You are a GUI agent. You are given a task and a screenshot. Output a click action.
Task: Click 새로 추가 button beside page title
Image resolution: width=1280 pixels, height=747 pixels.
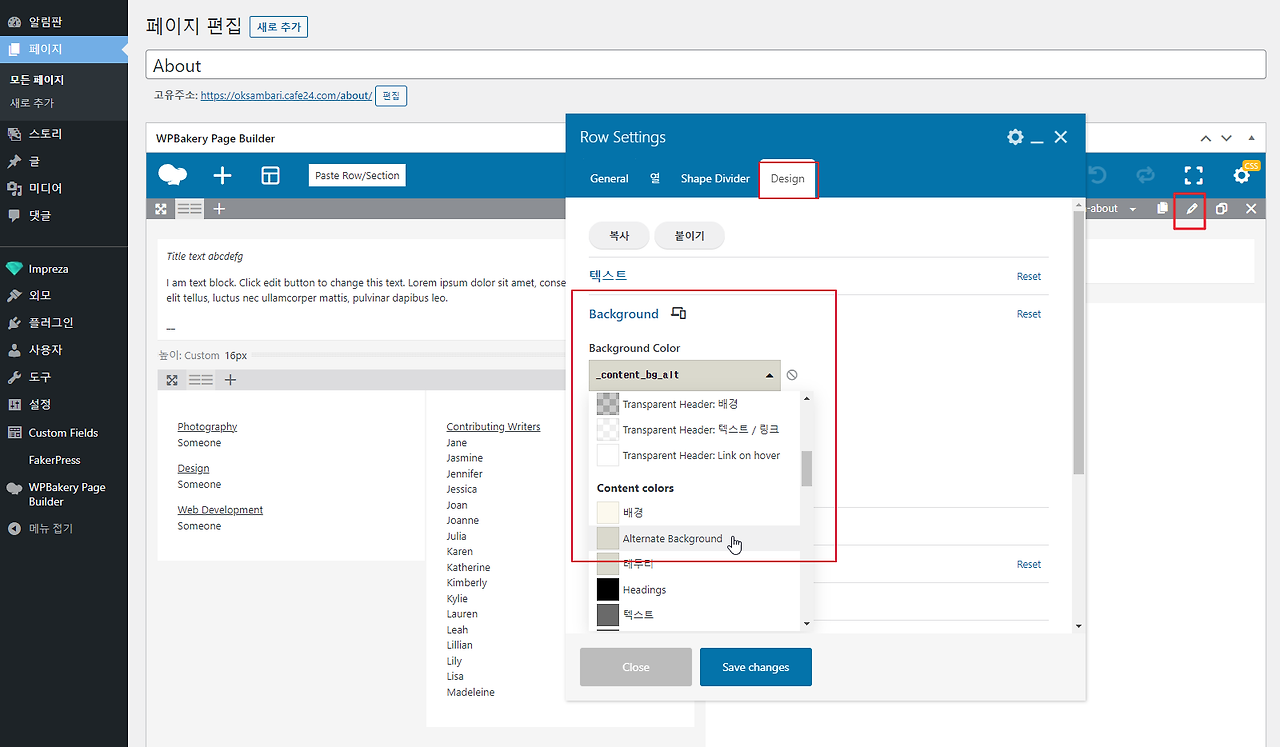(x=279, y=27)
